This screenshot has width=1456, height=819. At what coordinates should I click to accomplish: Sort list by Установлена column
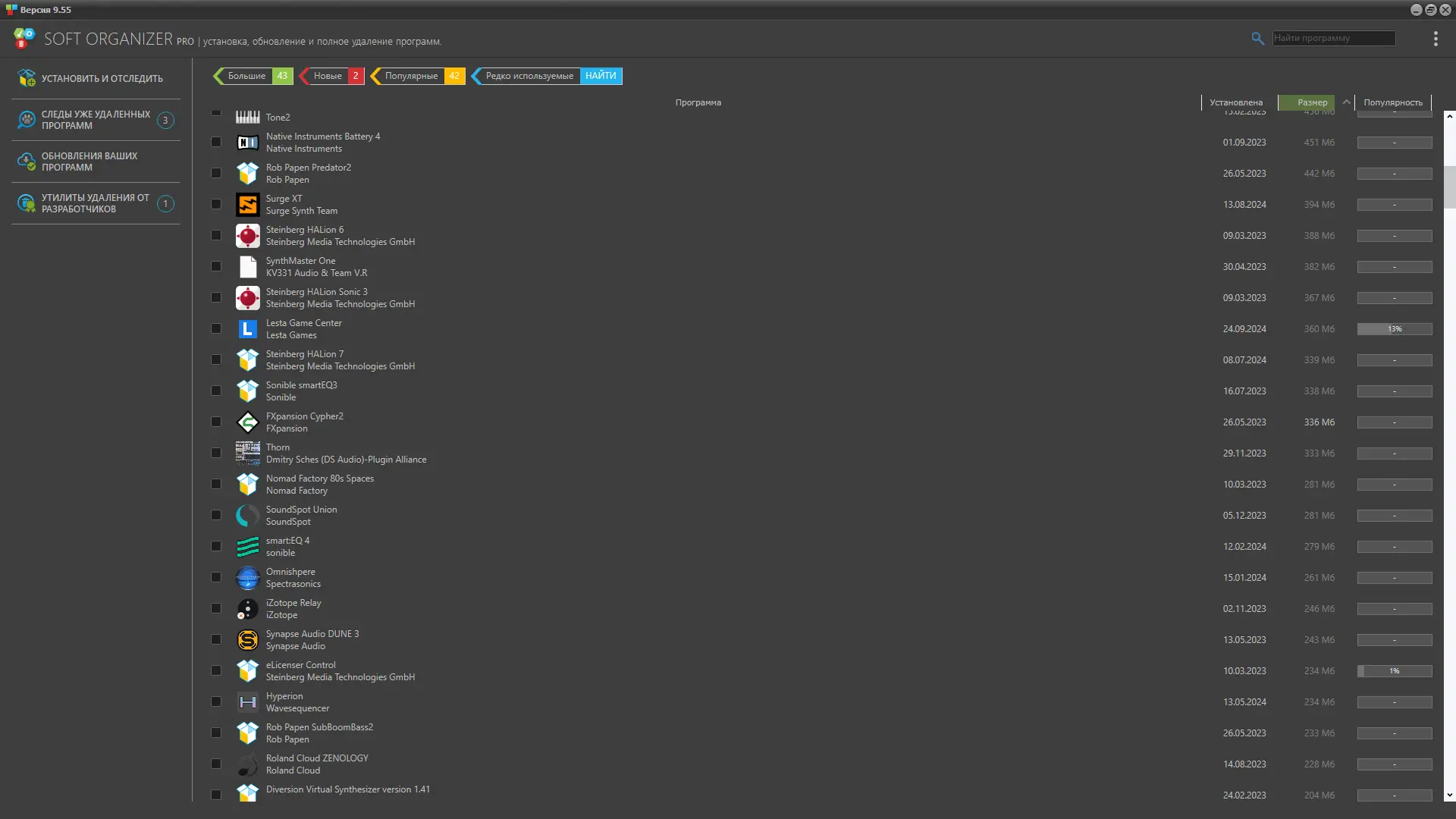point(1235,102)
